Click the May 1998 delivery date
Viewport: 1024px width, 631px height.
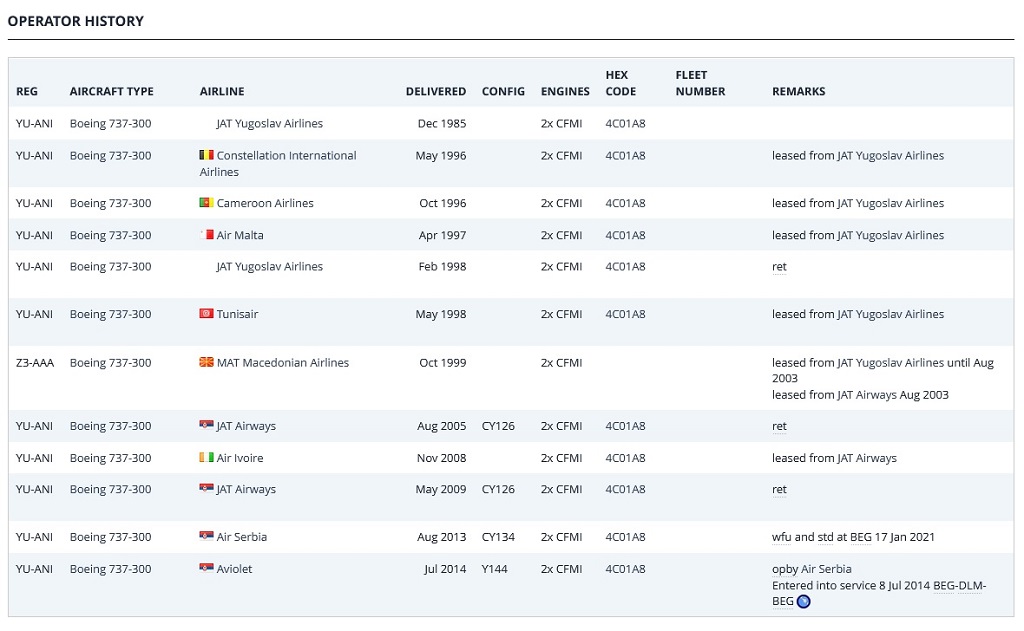click(x=441, y=314)
